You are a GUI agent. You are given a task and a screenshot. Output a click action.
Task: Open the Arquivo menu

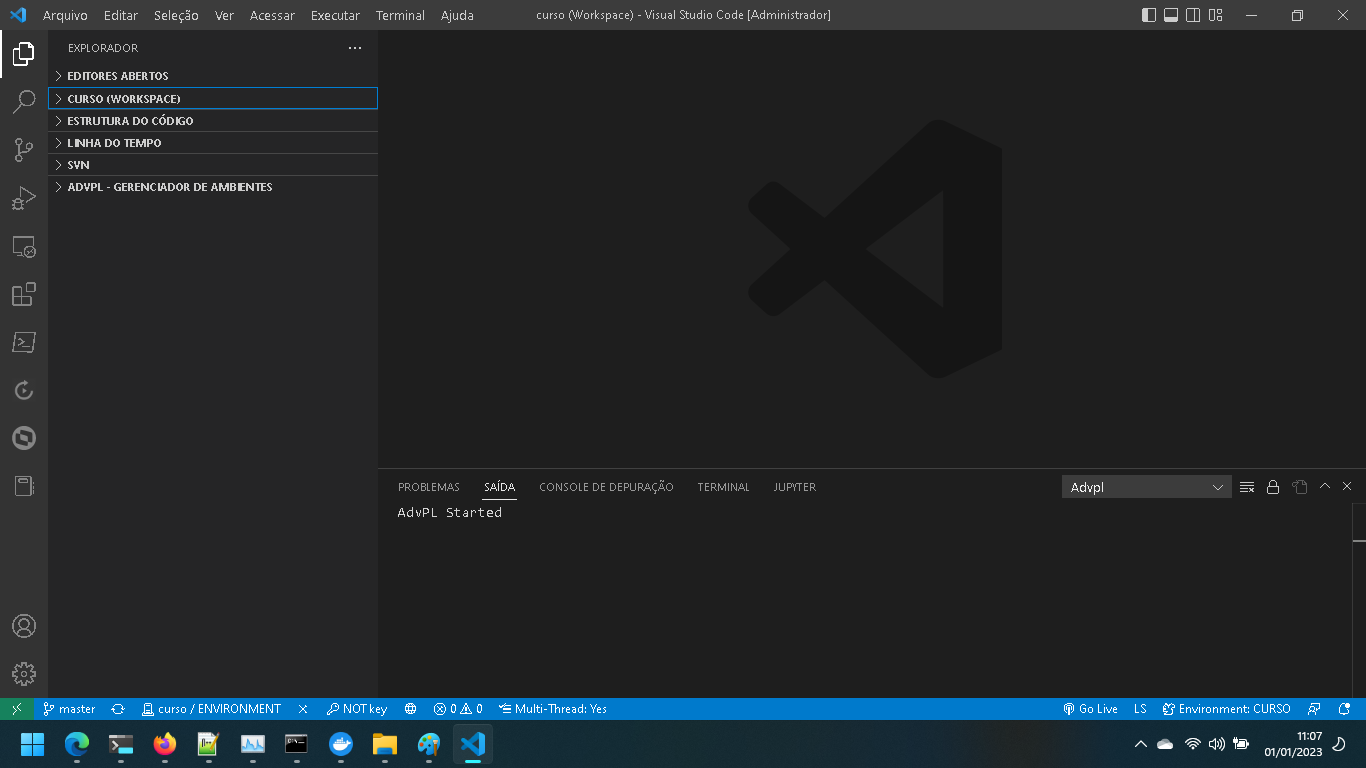tap(65, 15)
